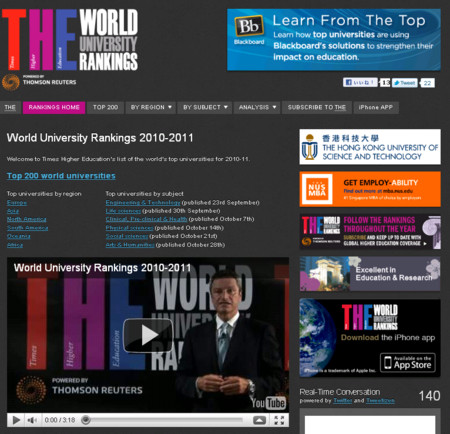Screen dimensions: 450x434
Task: Click the 140 character counter
Action: pos(429,396)
